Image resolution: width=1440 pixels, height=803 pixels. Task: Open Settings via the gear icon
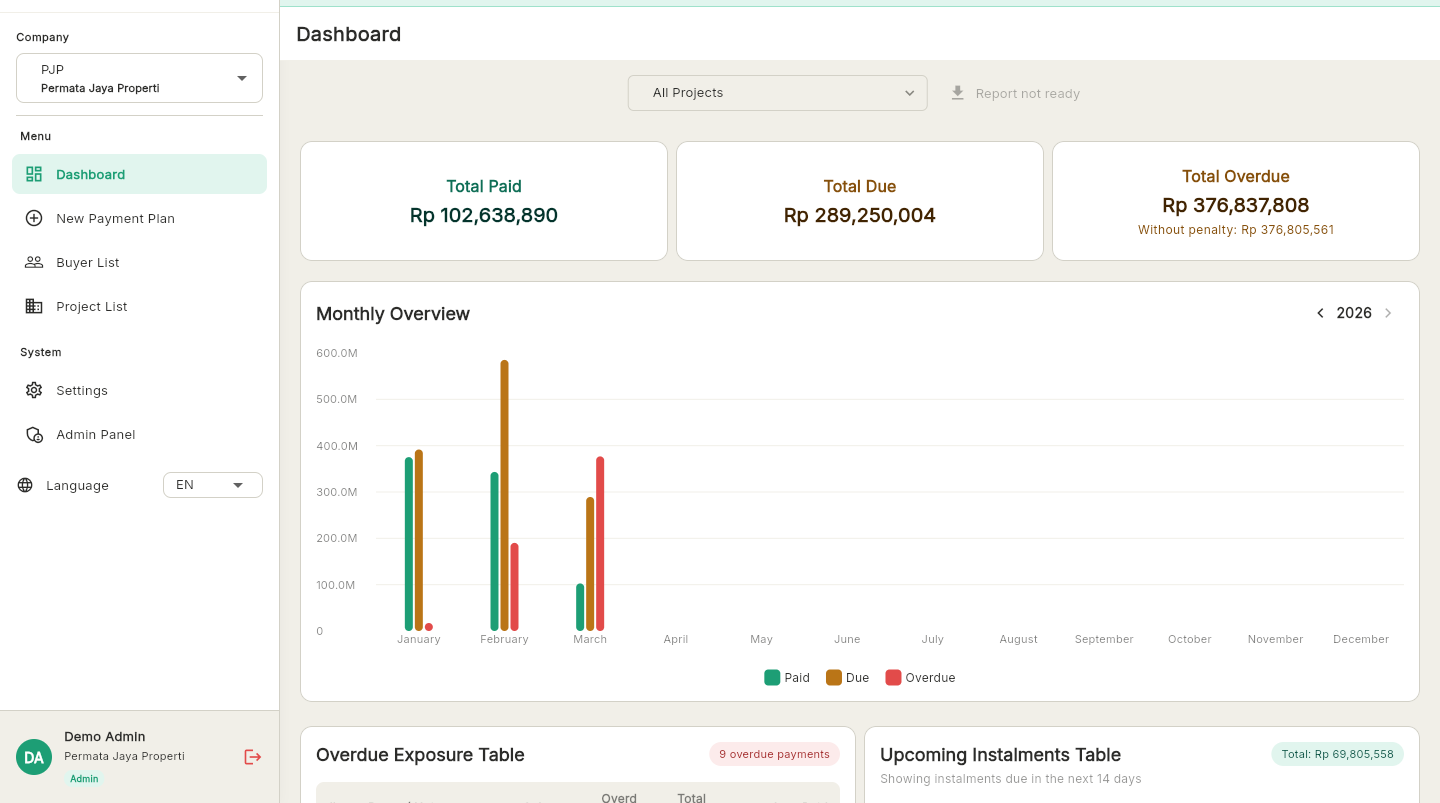pyautogui.click(x=33, y=390)
